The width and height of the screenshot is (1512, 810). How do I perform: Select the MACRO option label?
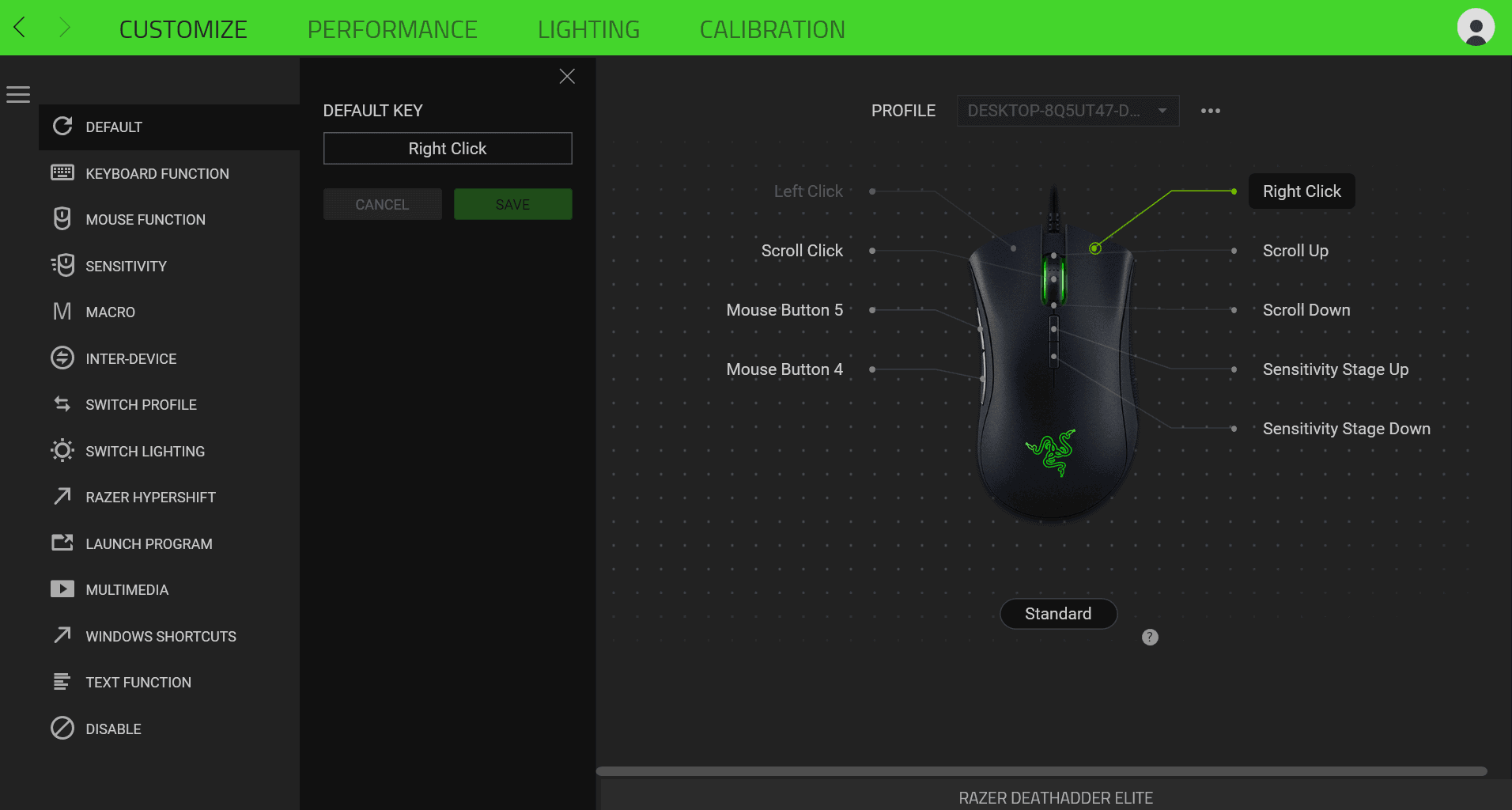(110, 312)
